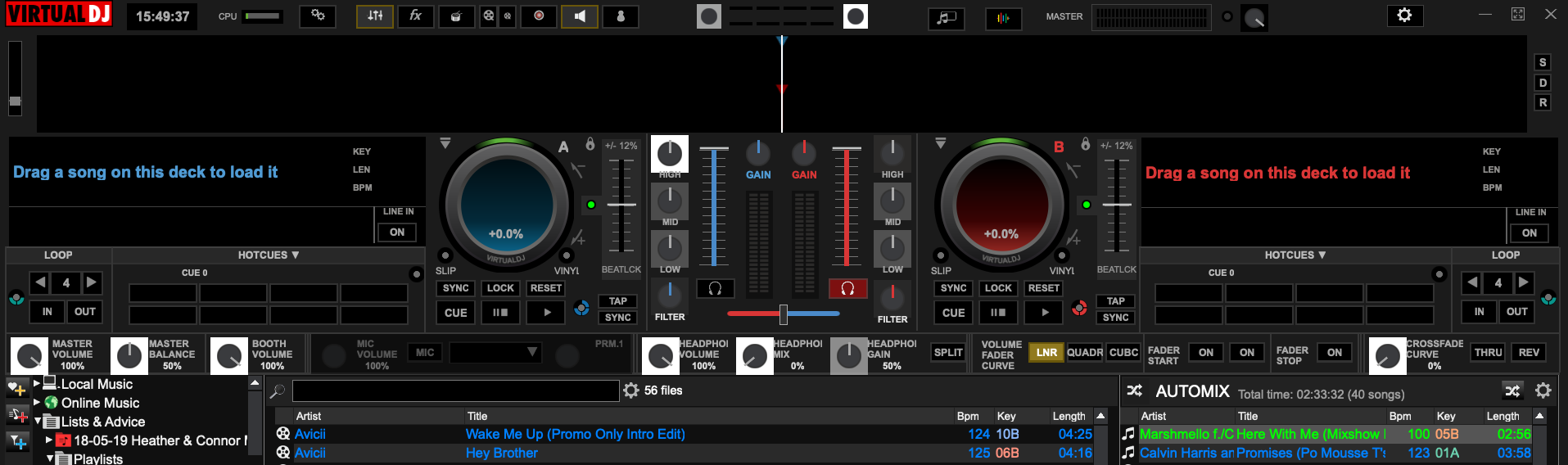Click the add favorite folder heart icon
Image resolution: width=1568 pixels, height=465 pixels.
click(17, 389)
